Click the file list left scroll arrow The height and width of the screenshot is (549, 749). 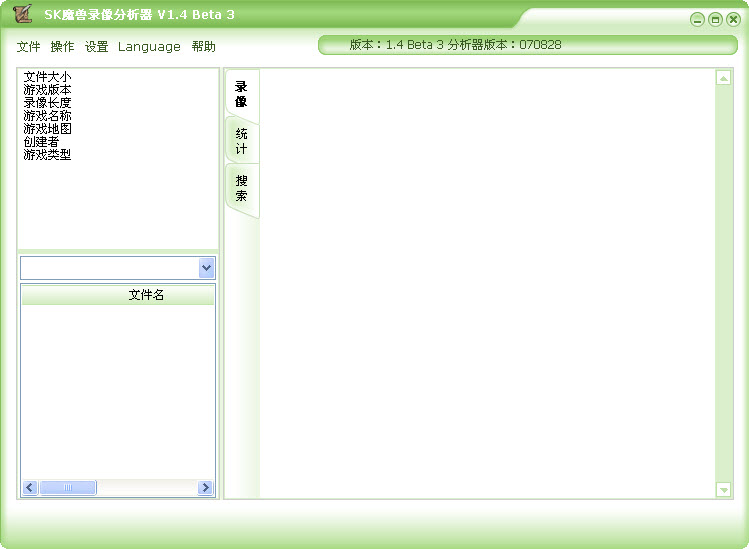[30, 487]
